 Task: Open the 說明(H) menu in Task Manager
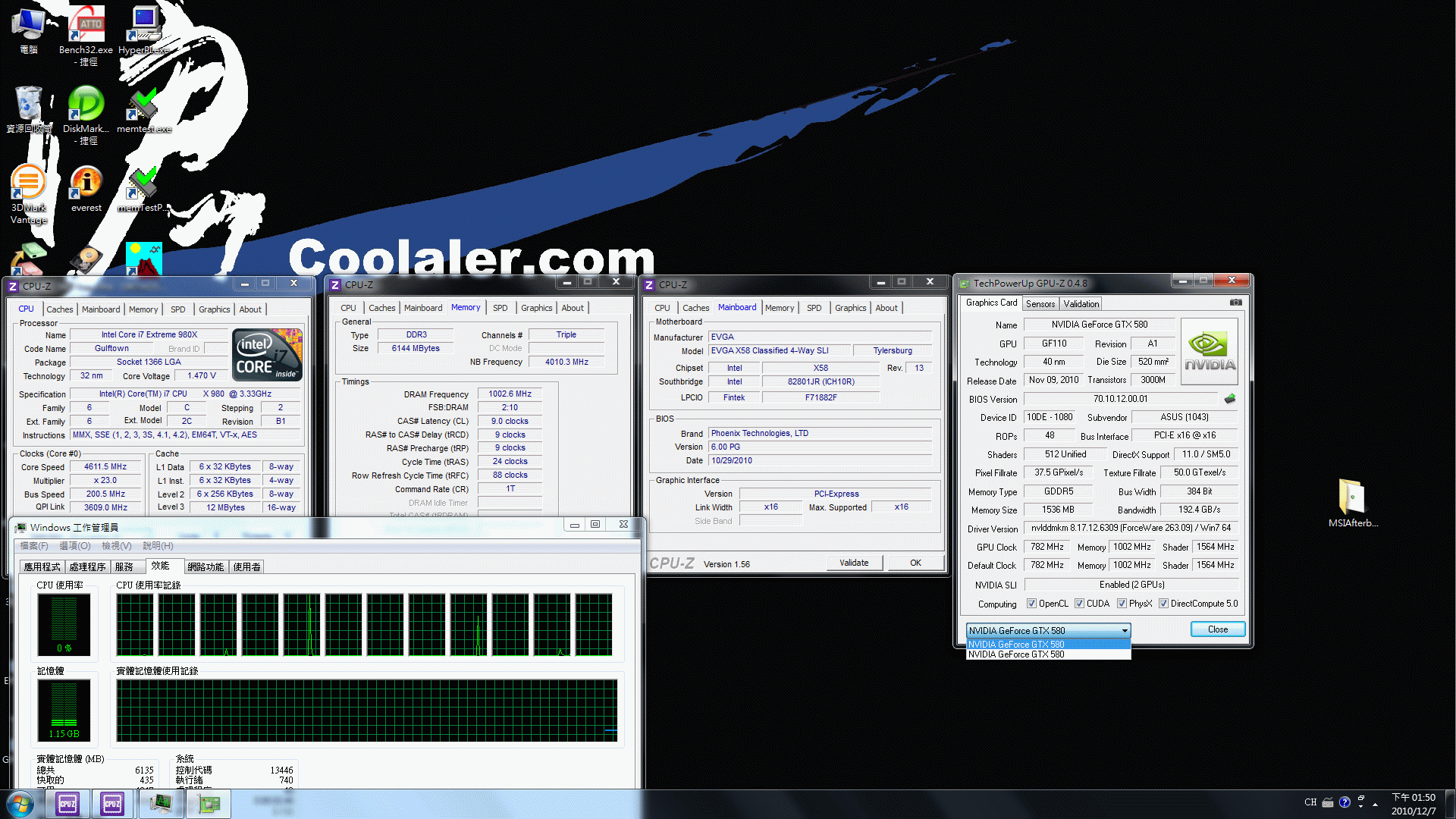(158, 546)
